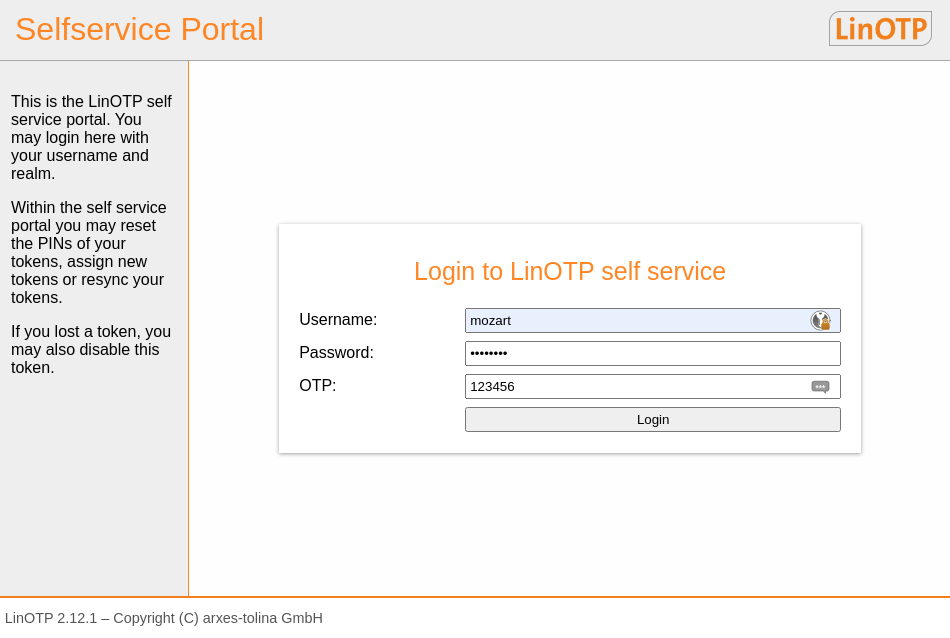The image size is (950, 638).
Task: Click the Username: label
Action: [x=338, y=320]
